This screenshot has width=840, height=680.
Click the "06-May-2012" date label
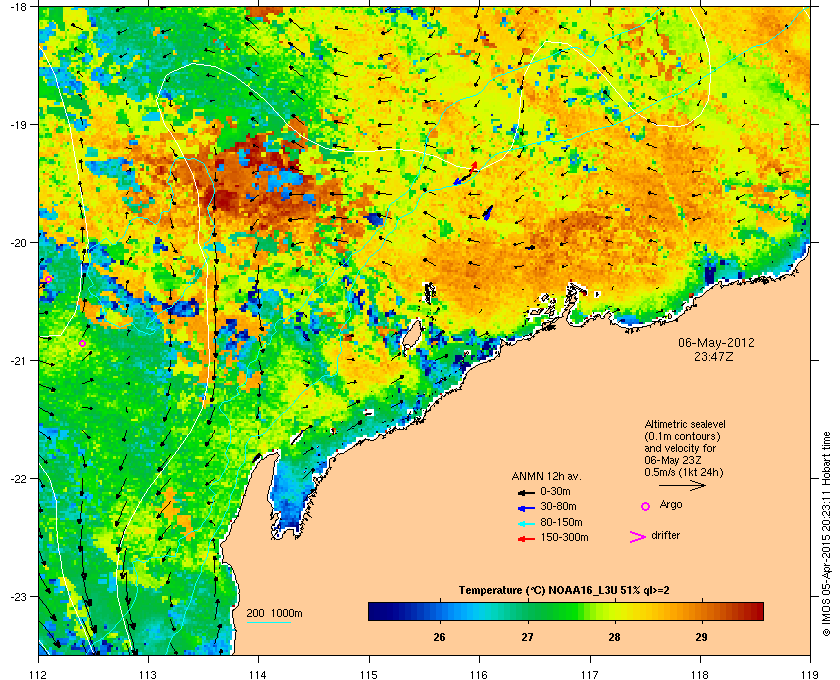coord(716,343)
